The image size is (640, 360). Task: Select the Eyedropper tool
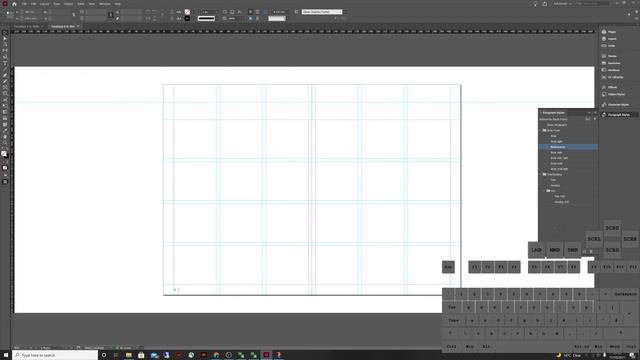[x=5, y=131]
